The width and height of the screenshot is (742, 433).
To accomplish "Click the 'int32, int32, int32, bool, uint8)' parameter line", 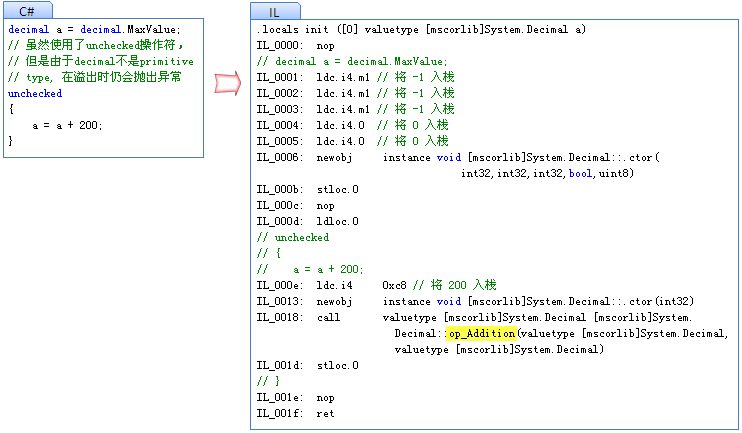I will tap(548, 173).
